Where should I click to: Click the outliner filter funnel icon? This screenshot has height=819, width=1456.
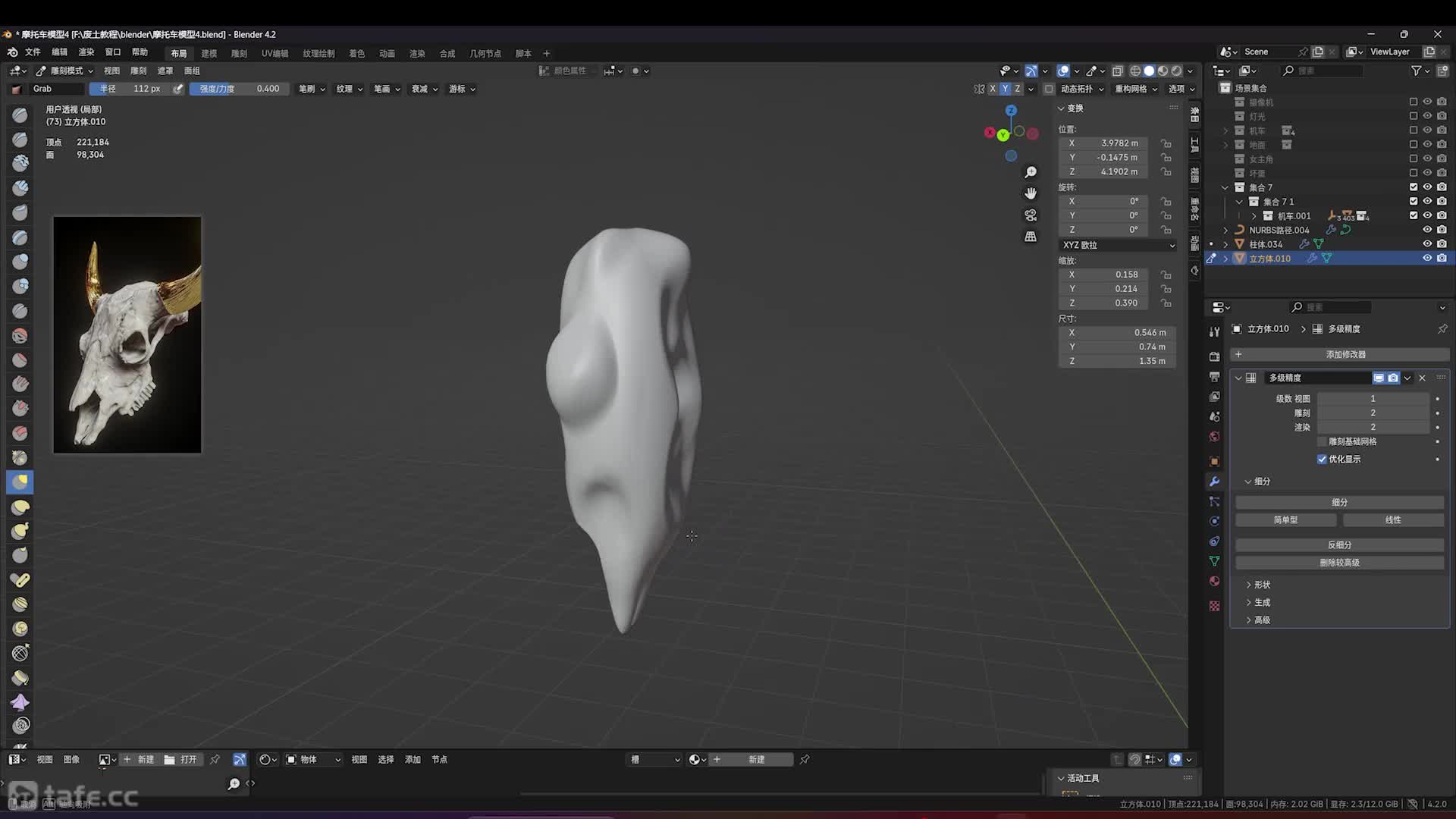click(x=1416, y=71)
